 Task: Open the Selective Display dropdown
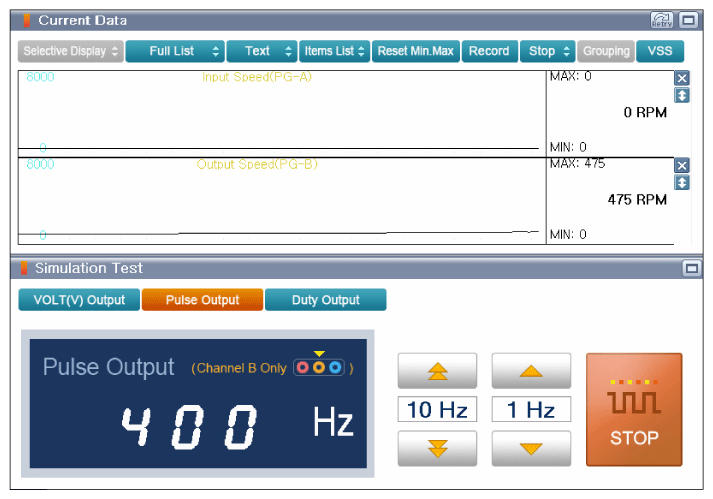point(70,51)
